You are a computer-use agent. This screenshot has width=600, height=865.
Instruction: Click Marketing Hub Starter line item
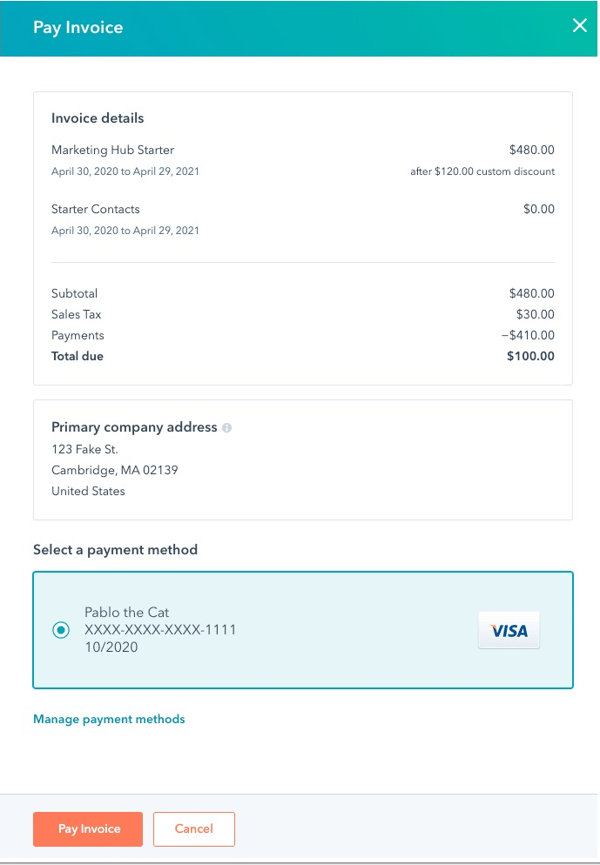110,150
